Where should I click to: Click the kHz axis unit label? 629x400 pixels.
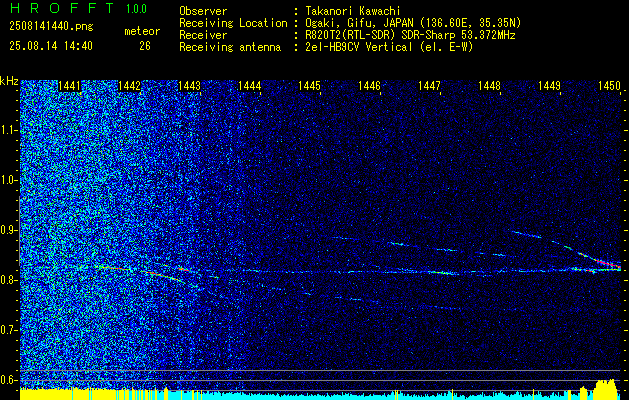9,82
